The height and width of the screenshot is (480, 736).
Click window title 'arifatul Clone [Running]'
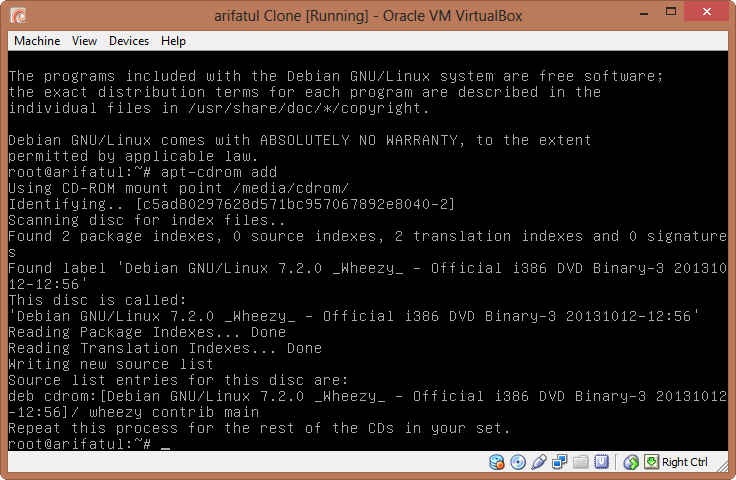pyautogui.click(x=291, y=15)
